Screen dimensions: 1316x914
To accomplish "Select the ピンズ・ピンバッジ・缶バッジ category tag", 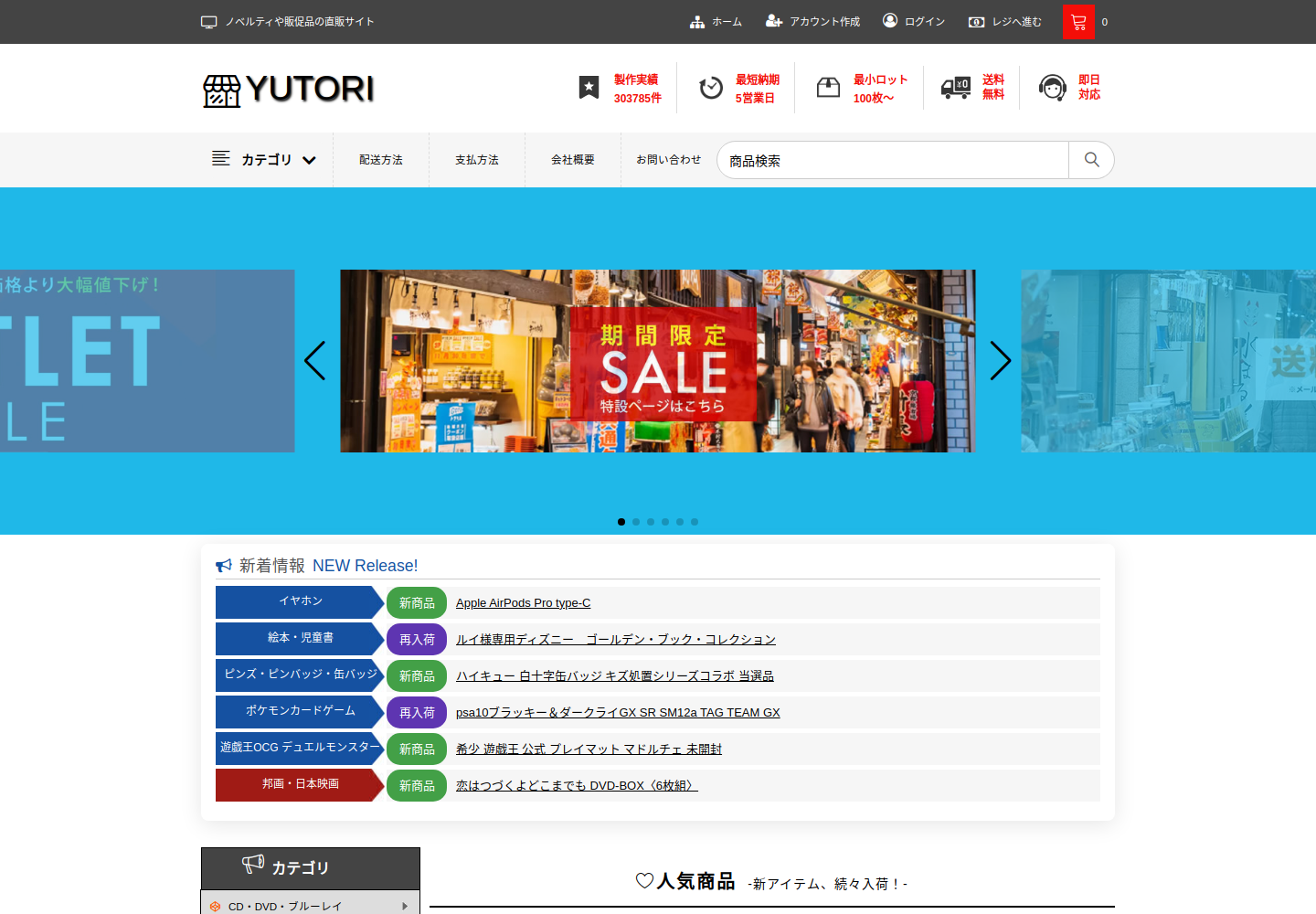I will click(300, 675).
